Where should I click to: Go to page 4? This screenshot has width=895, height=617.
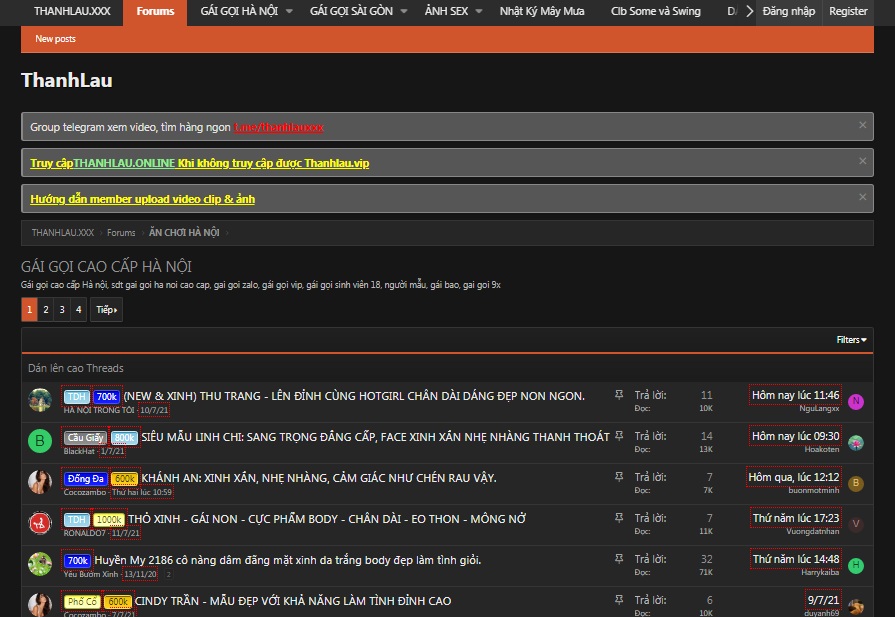79,309
